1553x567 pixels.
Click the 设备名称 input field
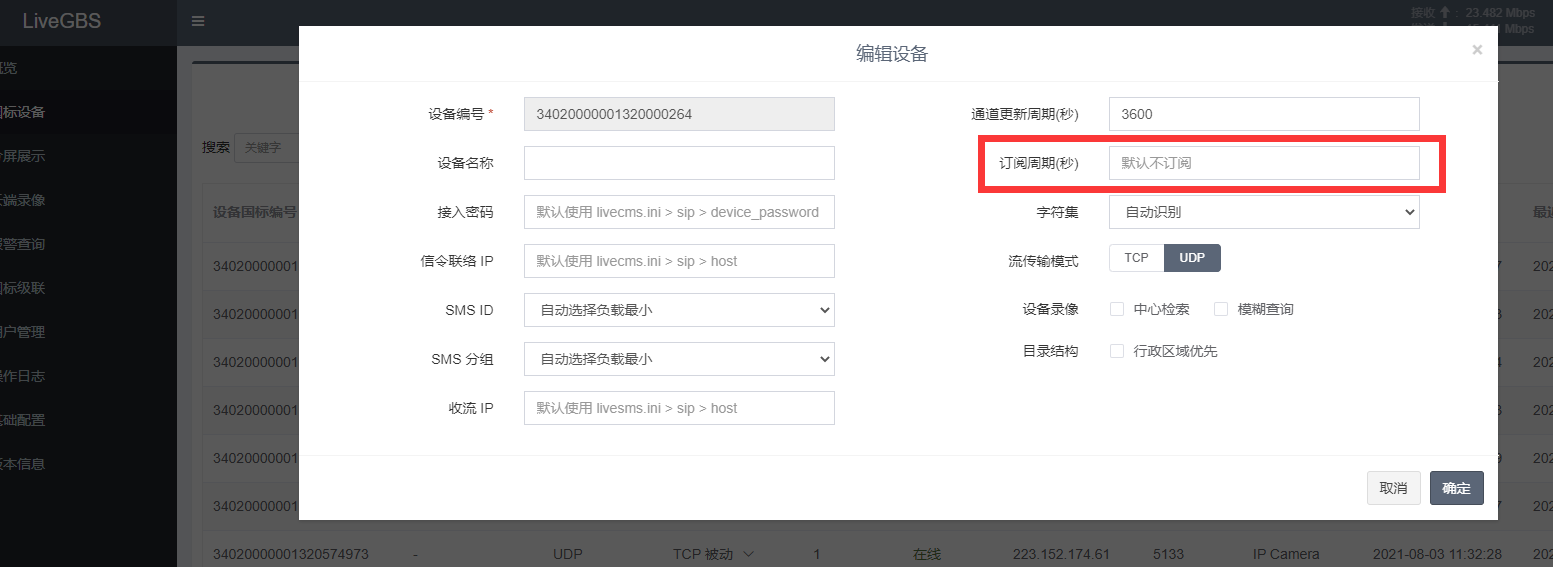[x=679, y=163]
